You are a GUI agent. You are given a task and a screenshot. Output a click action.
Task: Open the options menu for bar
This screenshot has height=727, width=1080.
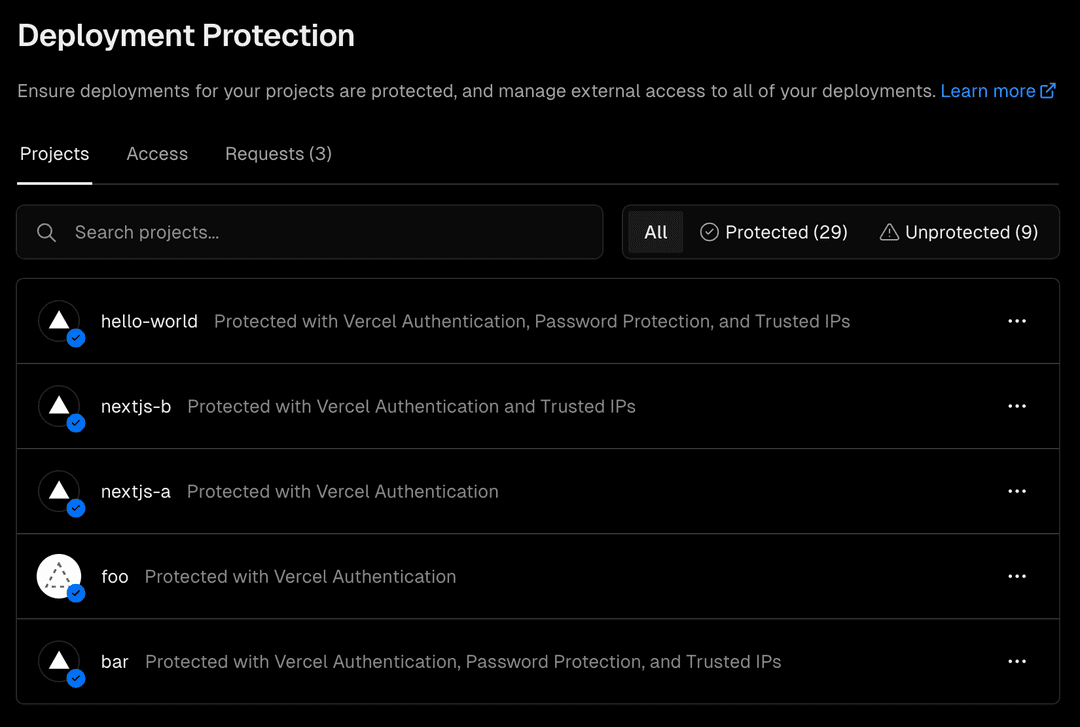tap(1017, 661)
